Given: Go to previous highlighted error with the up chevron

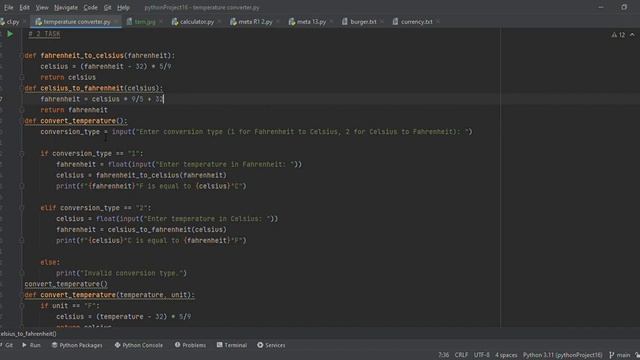Looking at the screenshot, I should click(x=632, y=35).
